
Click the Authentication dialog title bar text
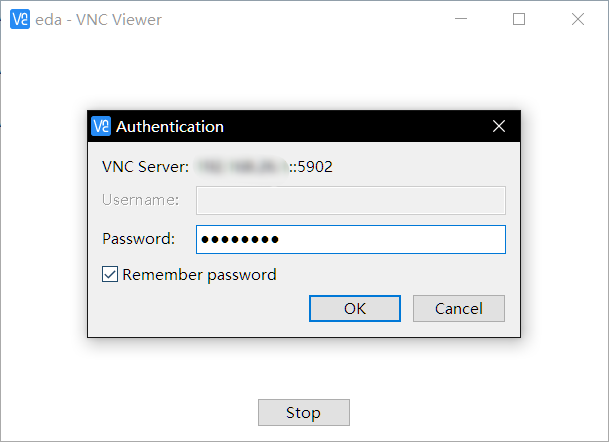(x=170, y=127)
